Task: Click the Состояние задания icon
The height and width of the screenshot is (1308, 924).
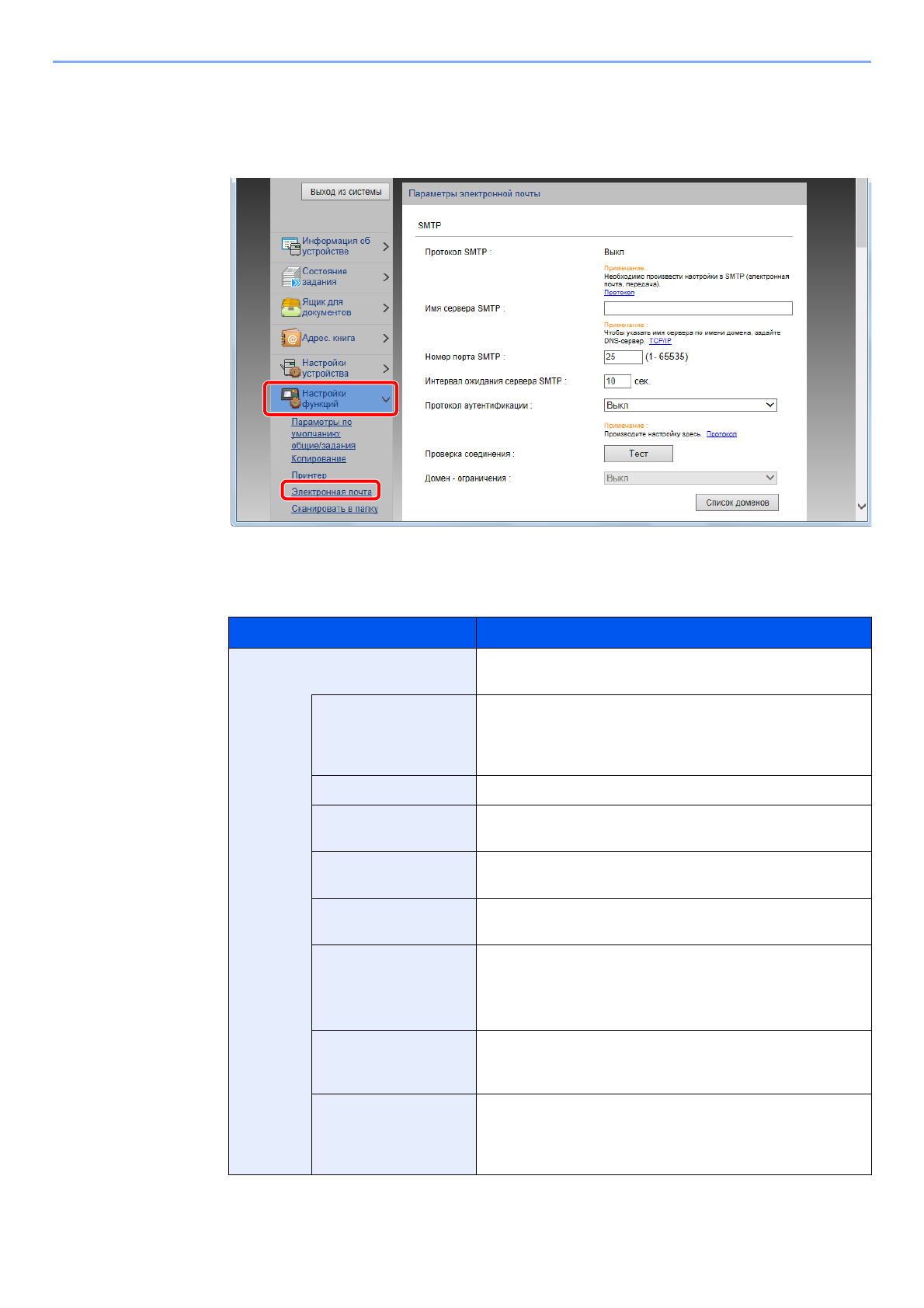Action: (290, 277)
